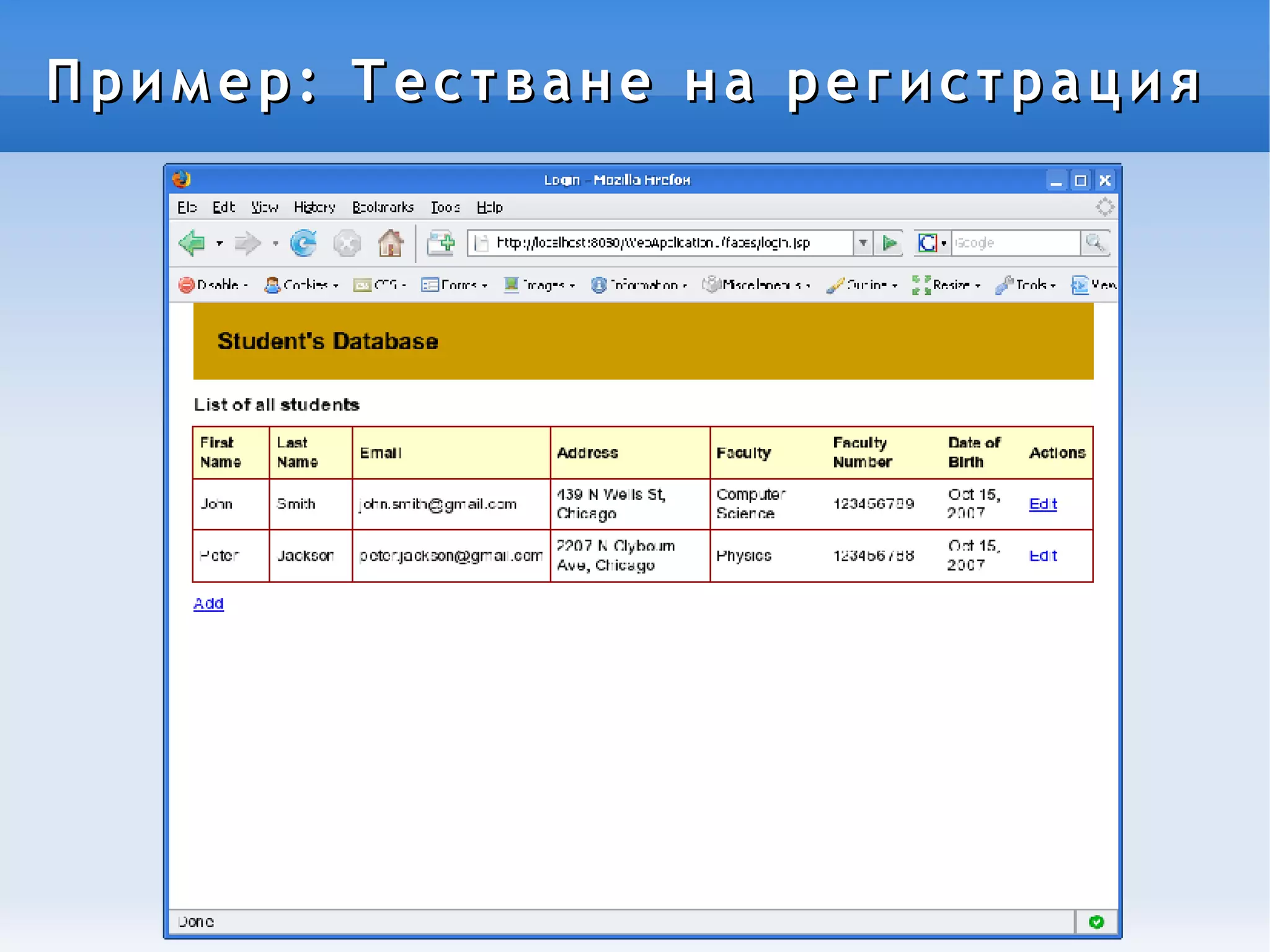Click the john.smith@gmail.com email cell
Viewport: 1270px width, 952px height.
click(451, 504)
